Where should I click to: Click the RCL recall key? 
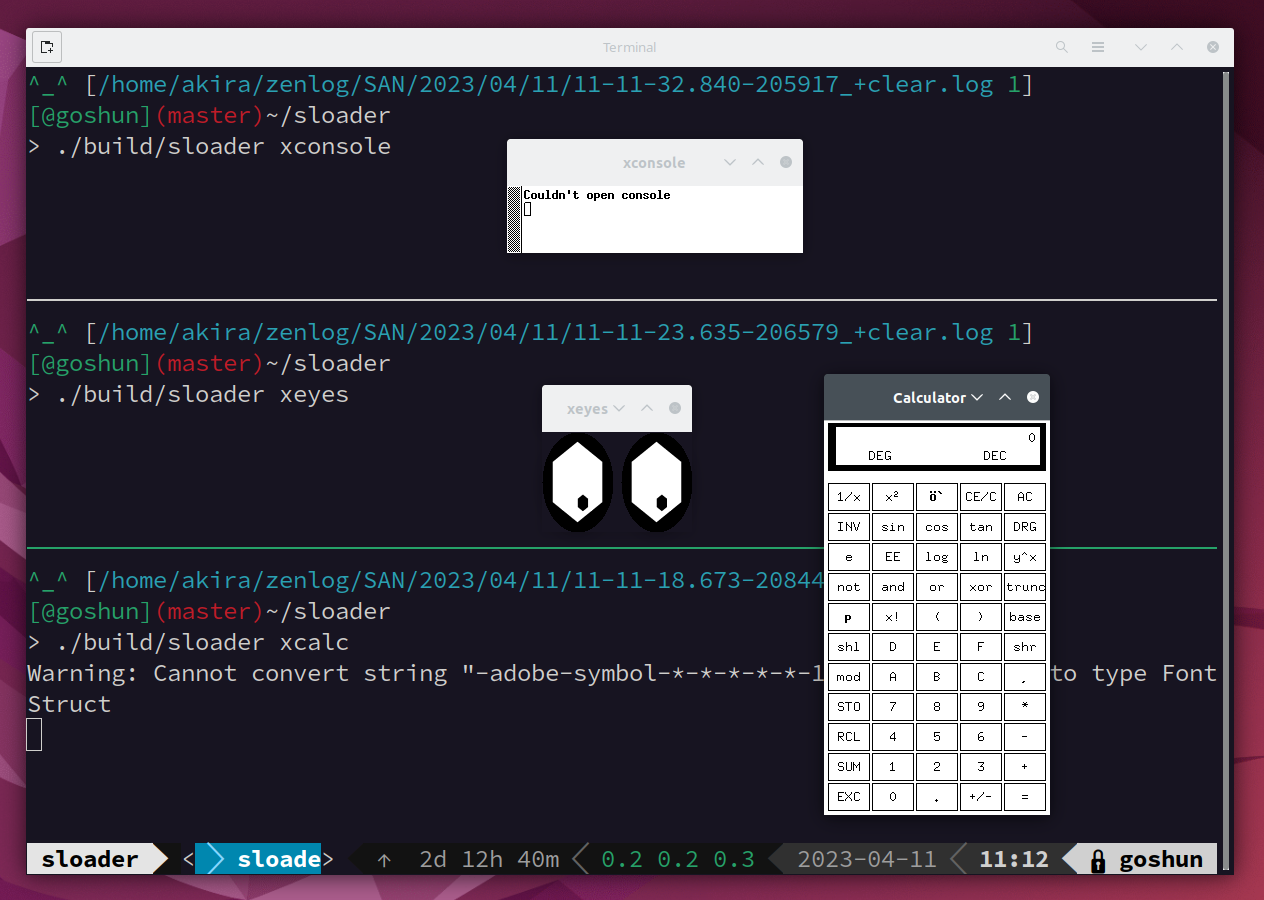pos(849,737)
